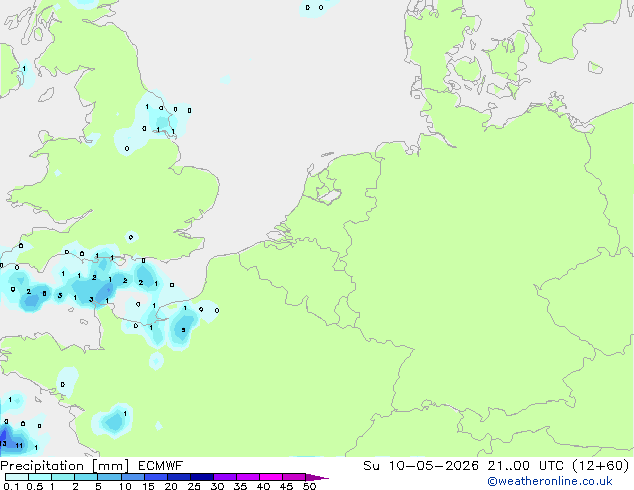634x490 pixels.
Task: Click the 'Precipitation [mm]' title label
Action: coord(65,466)
